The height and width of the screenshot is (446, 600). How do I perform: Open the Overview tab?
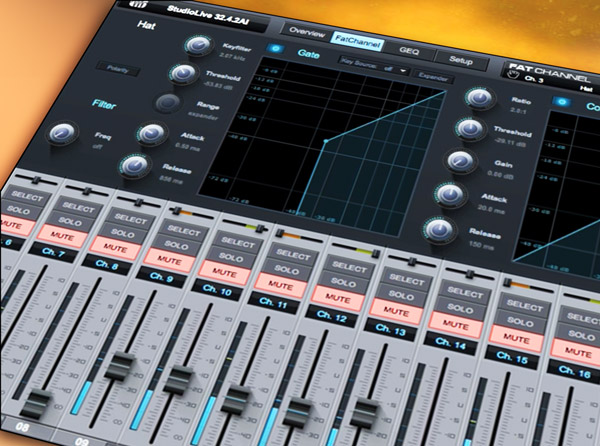tap(307, 32)
